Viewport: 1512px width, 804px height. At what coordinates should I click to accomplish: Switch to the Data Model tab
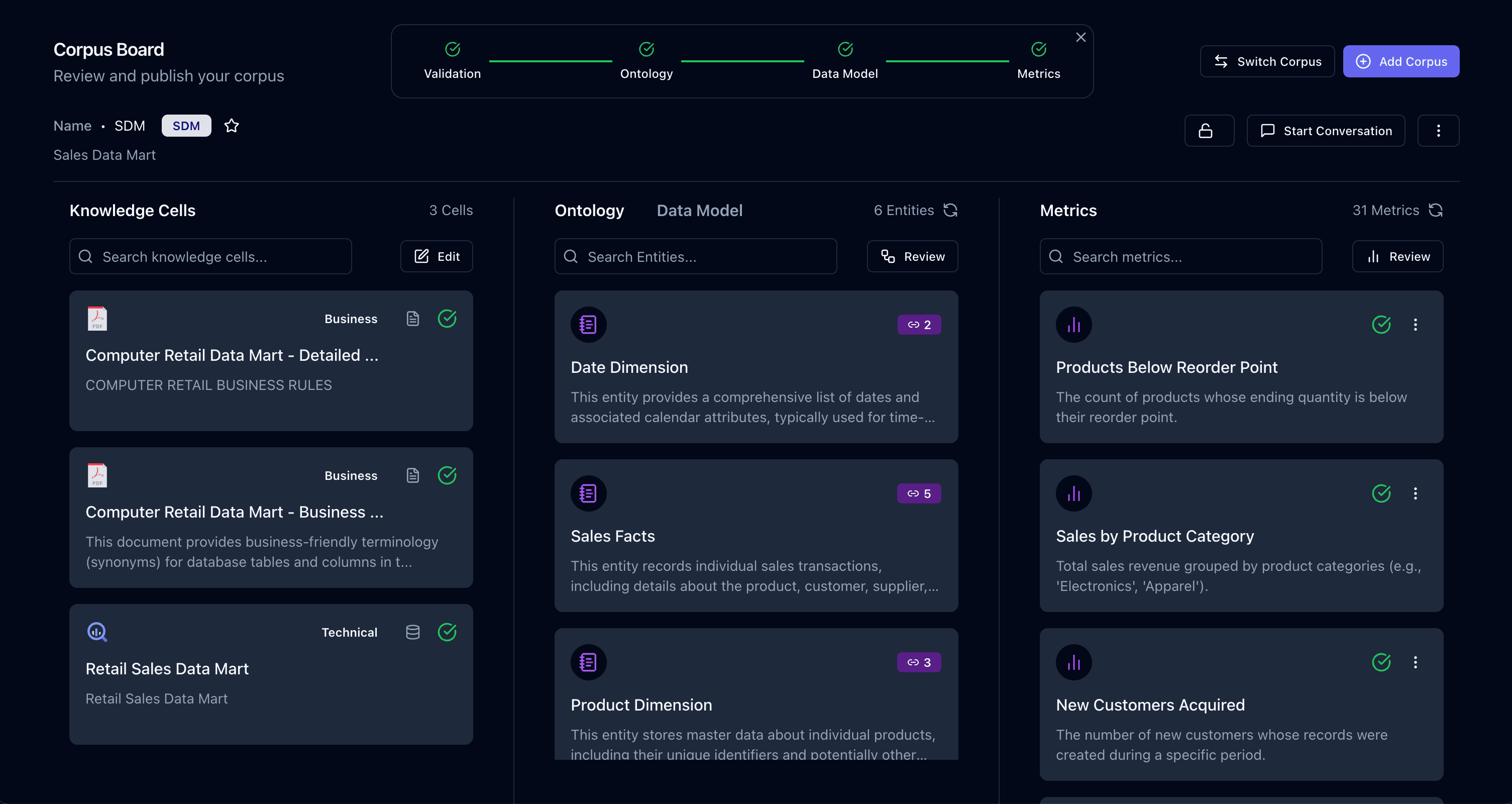pos(699,210)
